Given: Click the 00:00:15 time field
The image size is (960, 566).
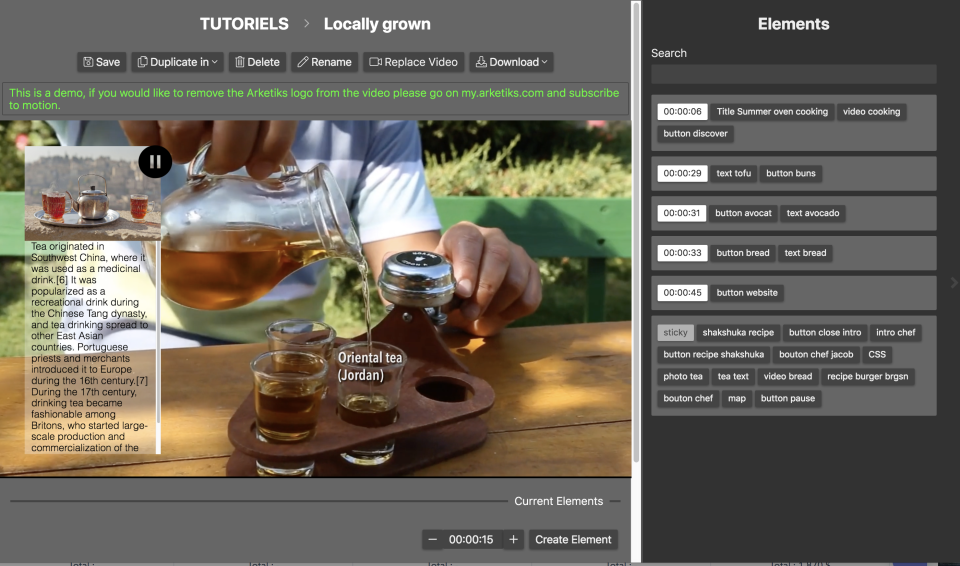Looking at the screenshot, I should click(471, 540).
